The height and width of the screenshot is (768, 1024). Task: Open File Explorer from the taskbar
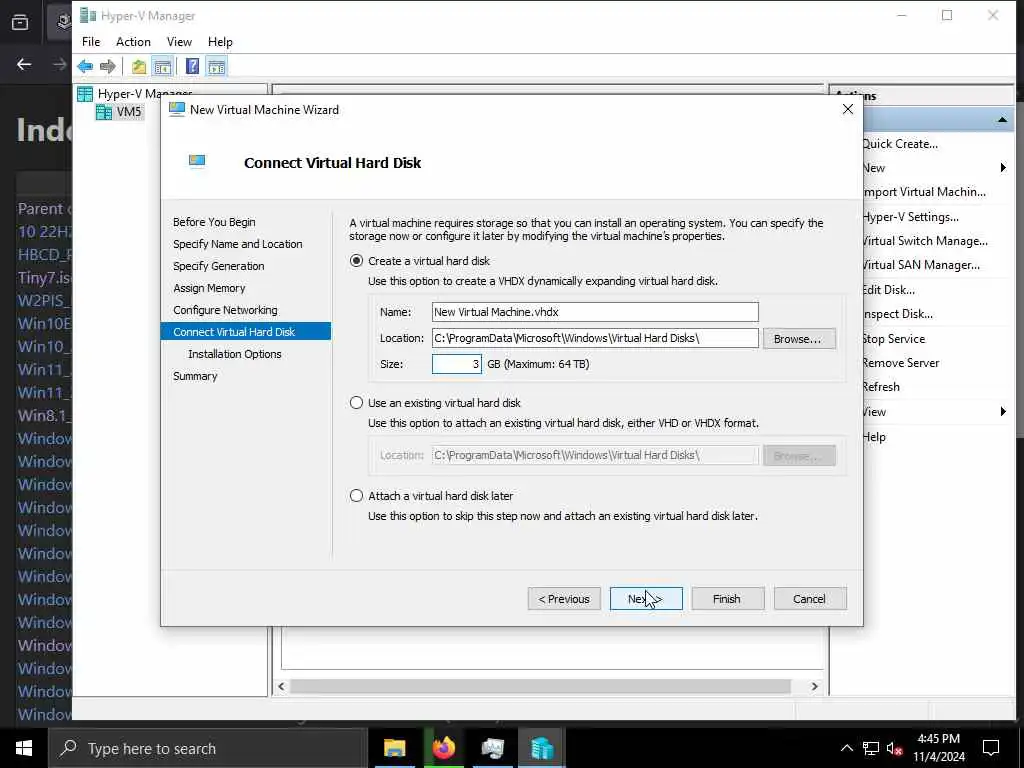[394, 748]
